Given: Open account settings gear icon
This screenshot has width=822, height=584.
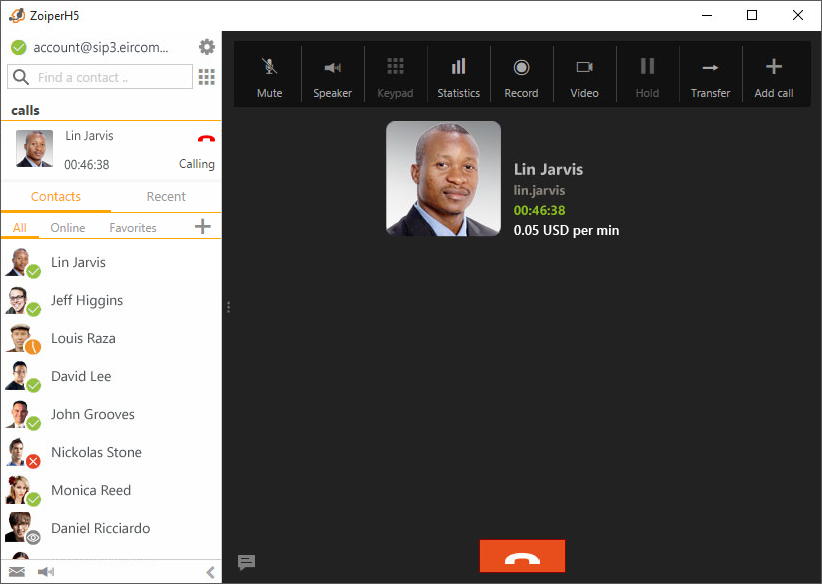Looking at the screenshot, I should coord(207,47).
